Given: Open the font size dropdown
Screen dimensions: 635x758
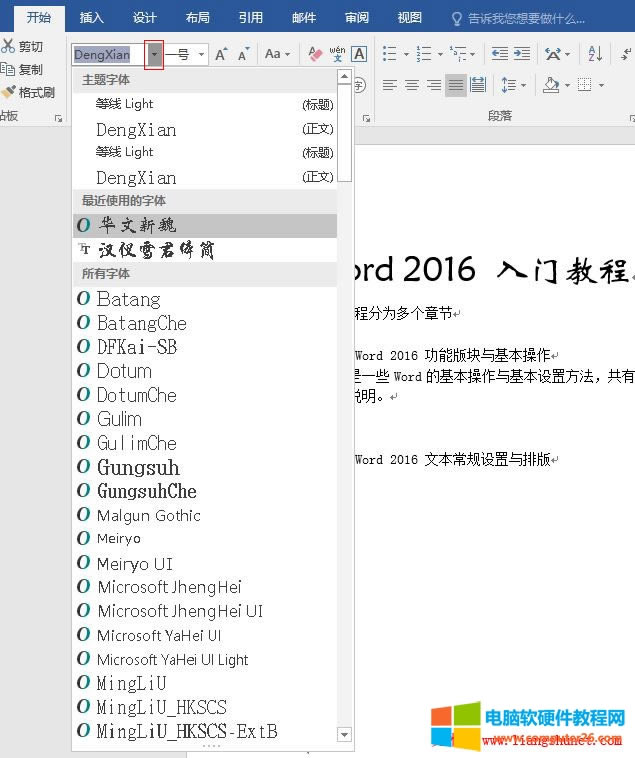Looking at the screenshot, I should [x=202, y=54].
